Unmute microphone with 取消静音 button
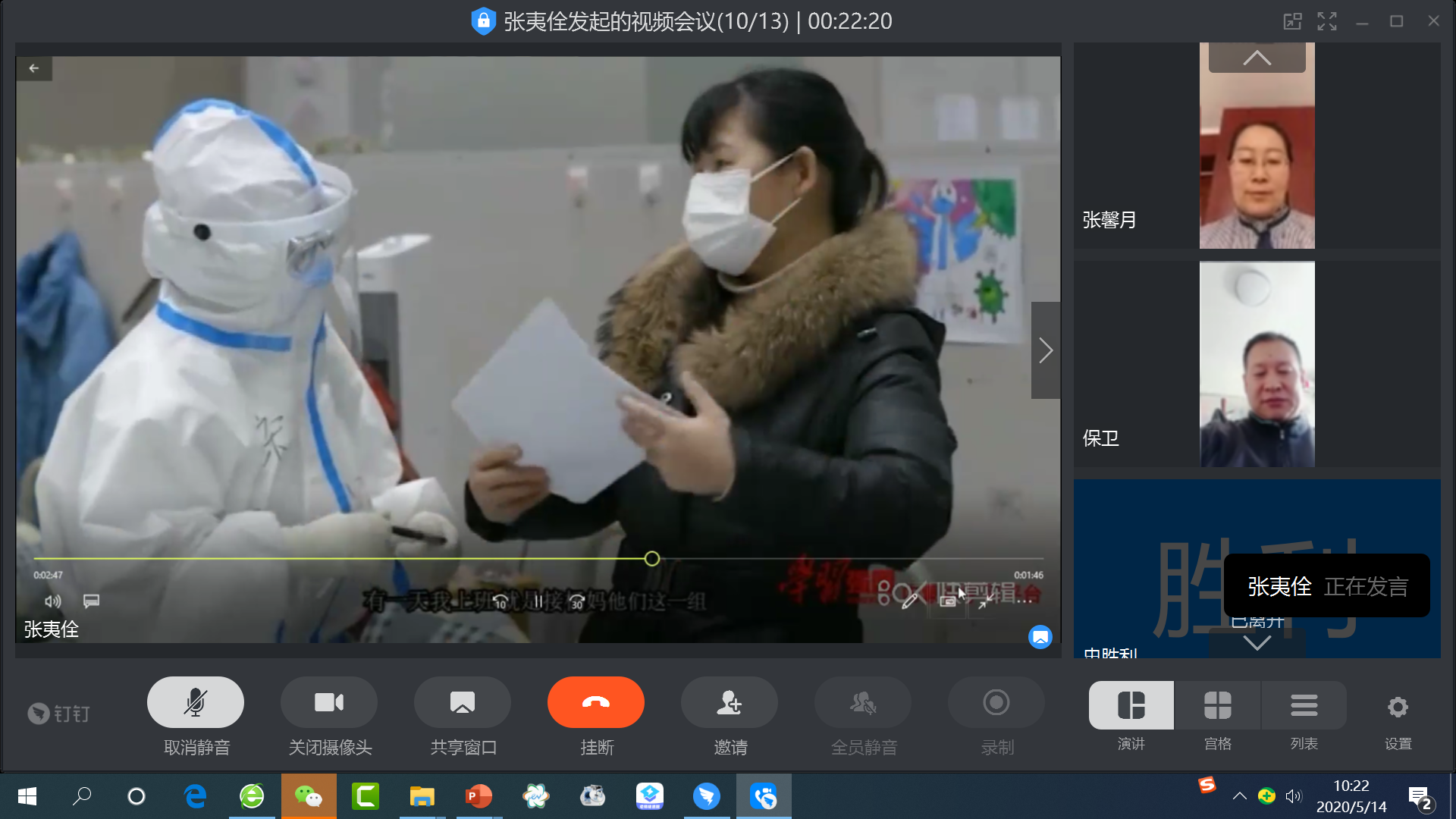Screen dimensions: 1456x819 [195, 703]
